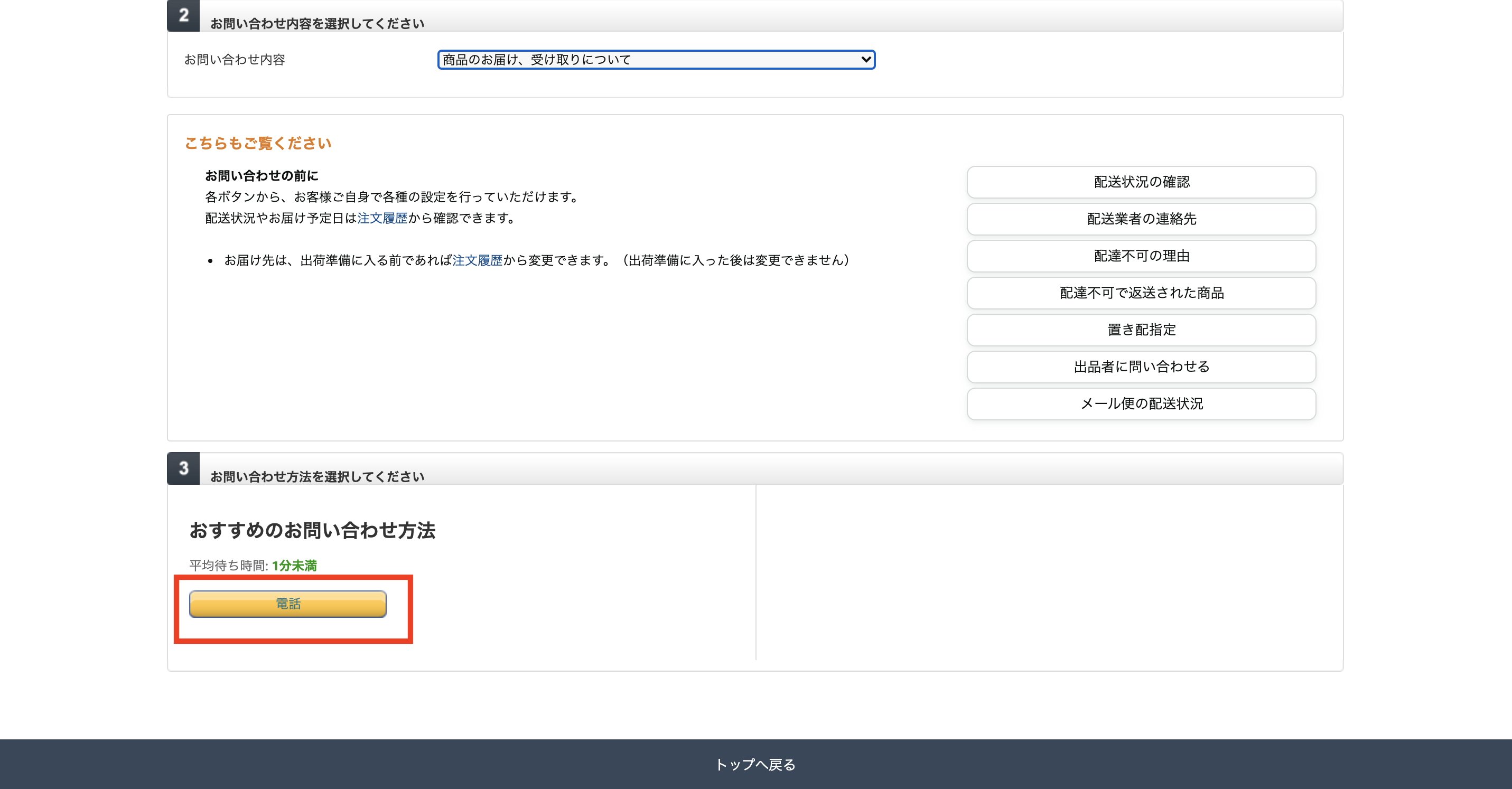Click the おすすめのお問い合わせ方法 heading
This screenshot has width=1512, height=789.
click(x=312, y=530)
